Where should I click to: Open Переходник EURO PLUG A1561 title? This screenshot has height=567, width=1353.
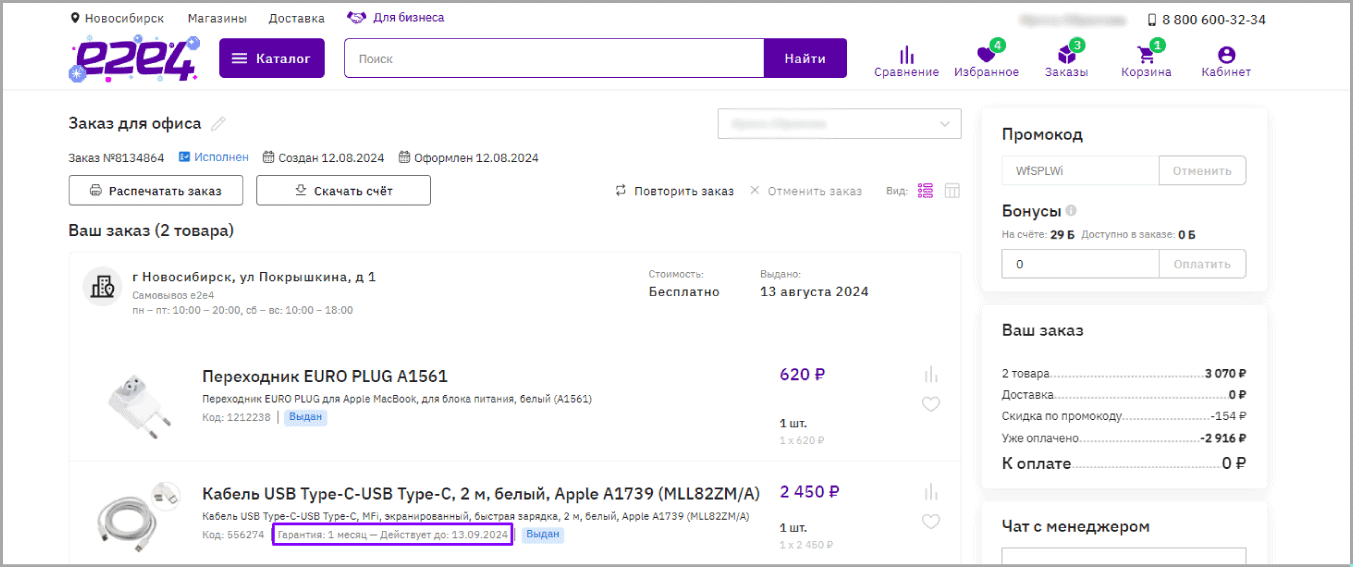pyautogui.click(x=325, y=377)
